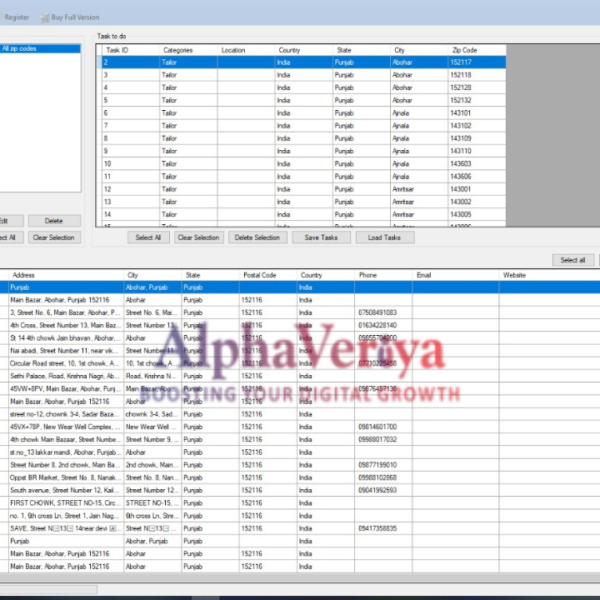Click the left panel Clear Selection button
Screen dimensions: 600x600
coord(54,237)
